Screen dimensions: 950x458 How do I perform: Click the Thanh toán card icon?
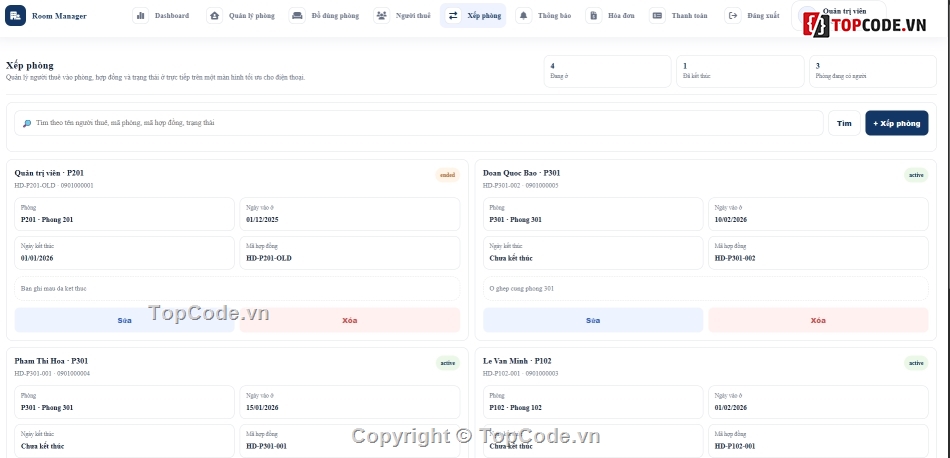tap(657, 16)
